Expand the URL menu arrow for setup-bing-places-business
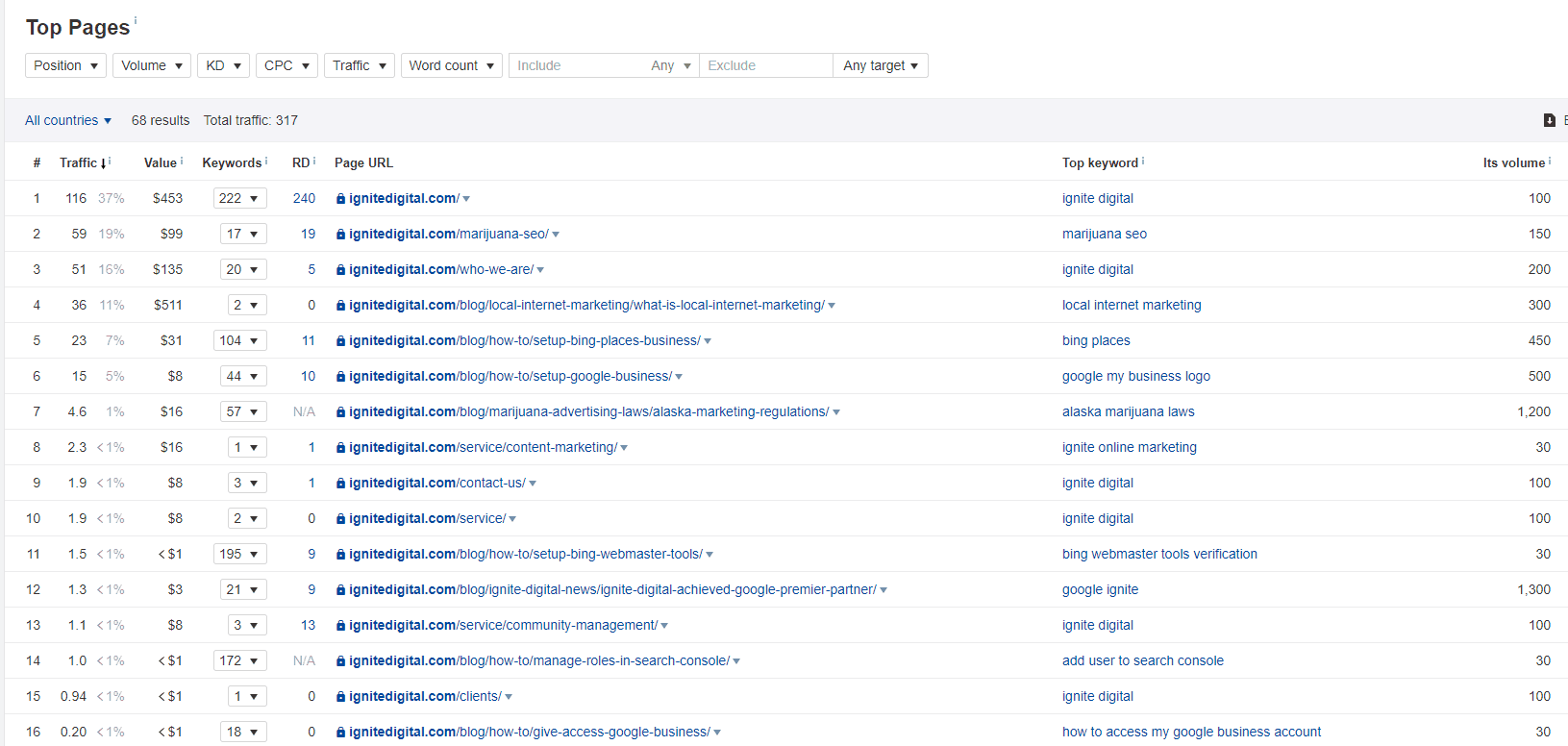The image size is (1568, 746). click(708, 341)
